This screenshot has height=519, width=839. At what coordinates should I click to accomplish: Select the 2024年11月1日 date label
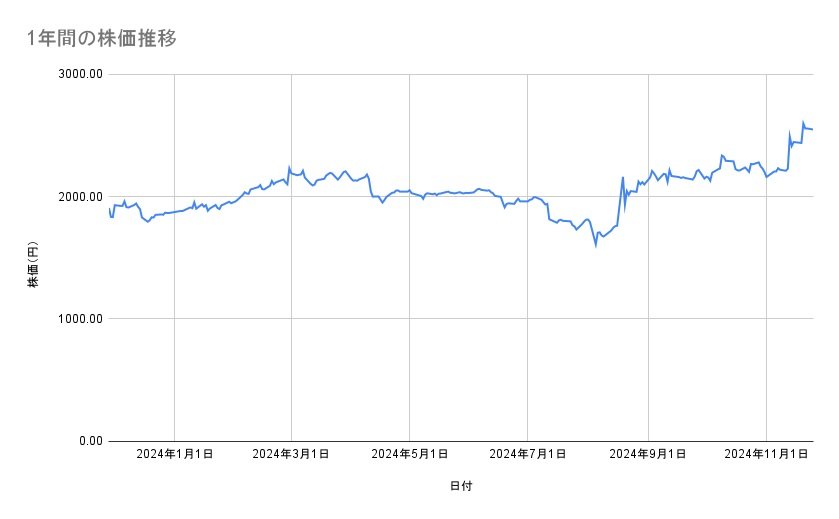coord(766,454)
